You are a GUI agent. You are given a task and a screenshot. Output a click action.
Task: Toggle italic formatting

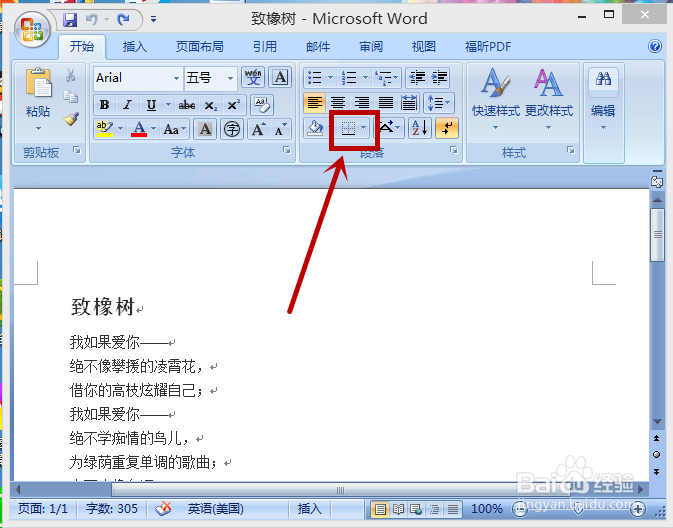click(127, 105)
